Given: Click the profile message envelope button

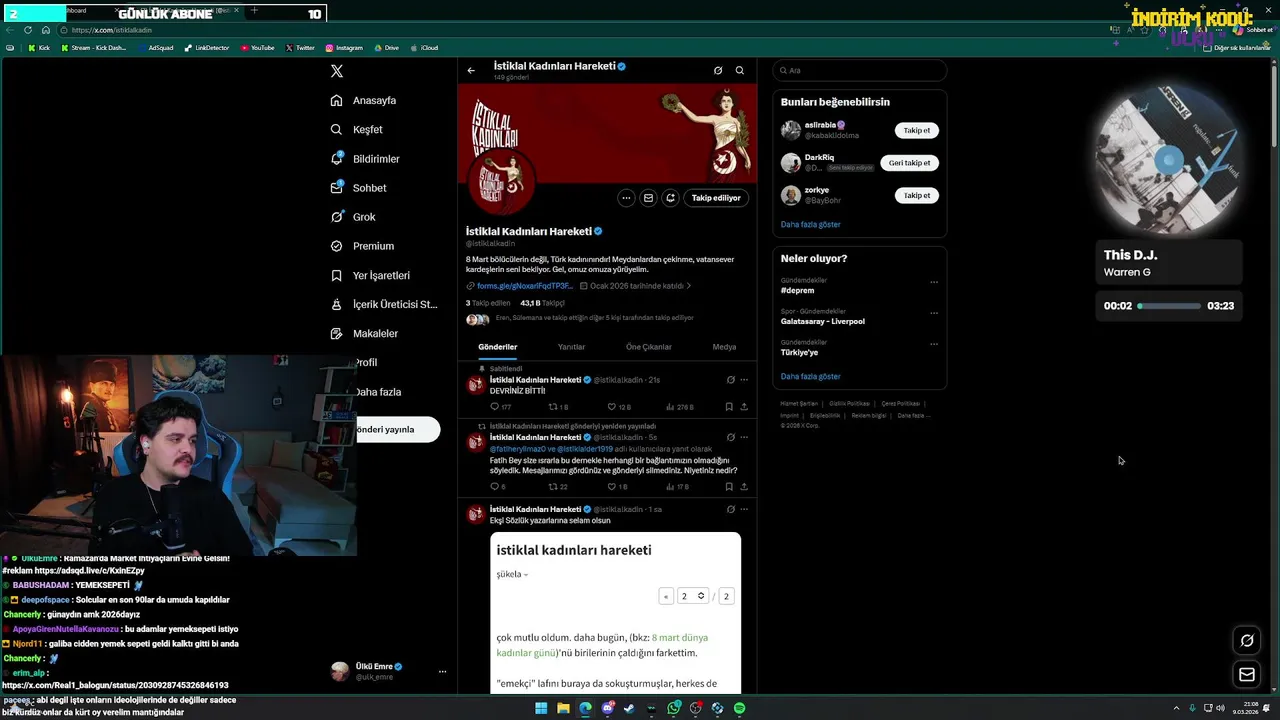Looking at the screenshot, I should coord(648,198).
